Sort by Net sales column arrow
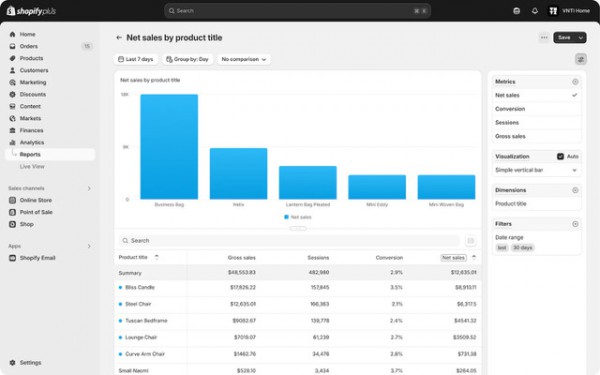This screenshot has width=600, height=375. coord(474,258)
